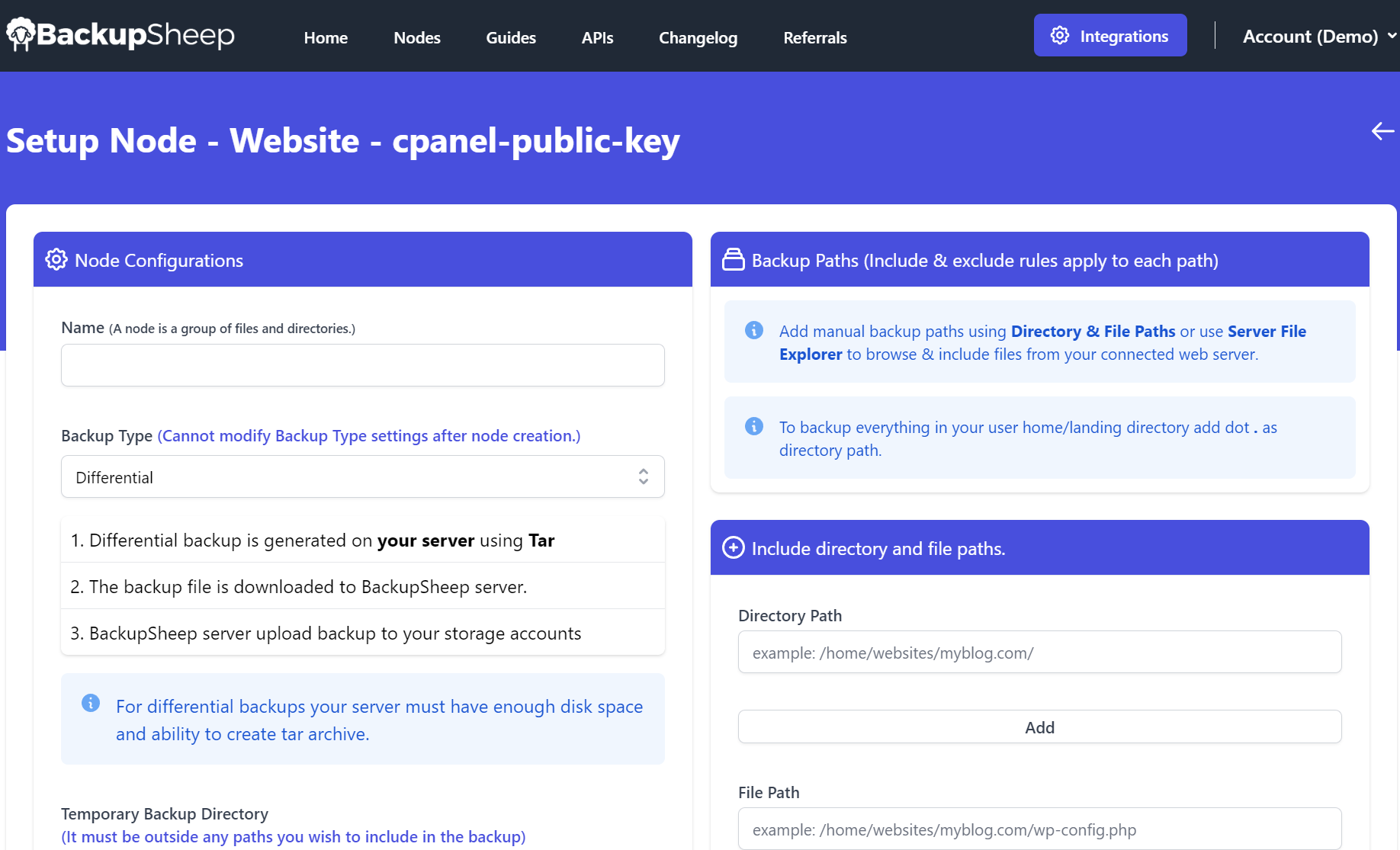Click the Integrations gear icon
Viewport: 1400px width, 850px height.
(x=1060, y=35)
